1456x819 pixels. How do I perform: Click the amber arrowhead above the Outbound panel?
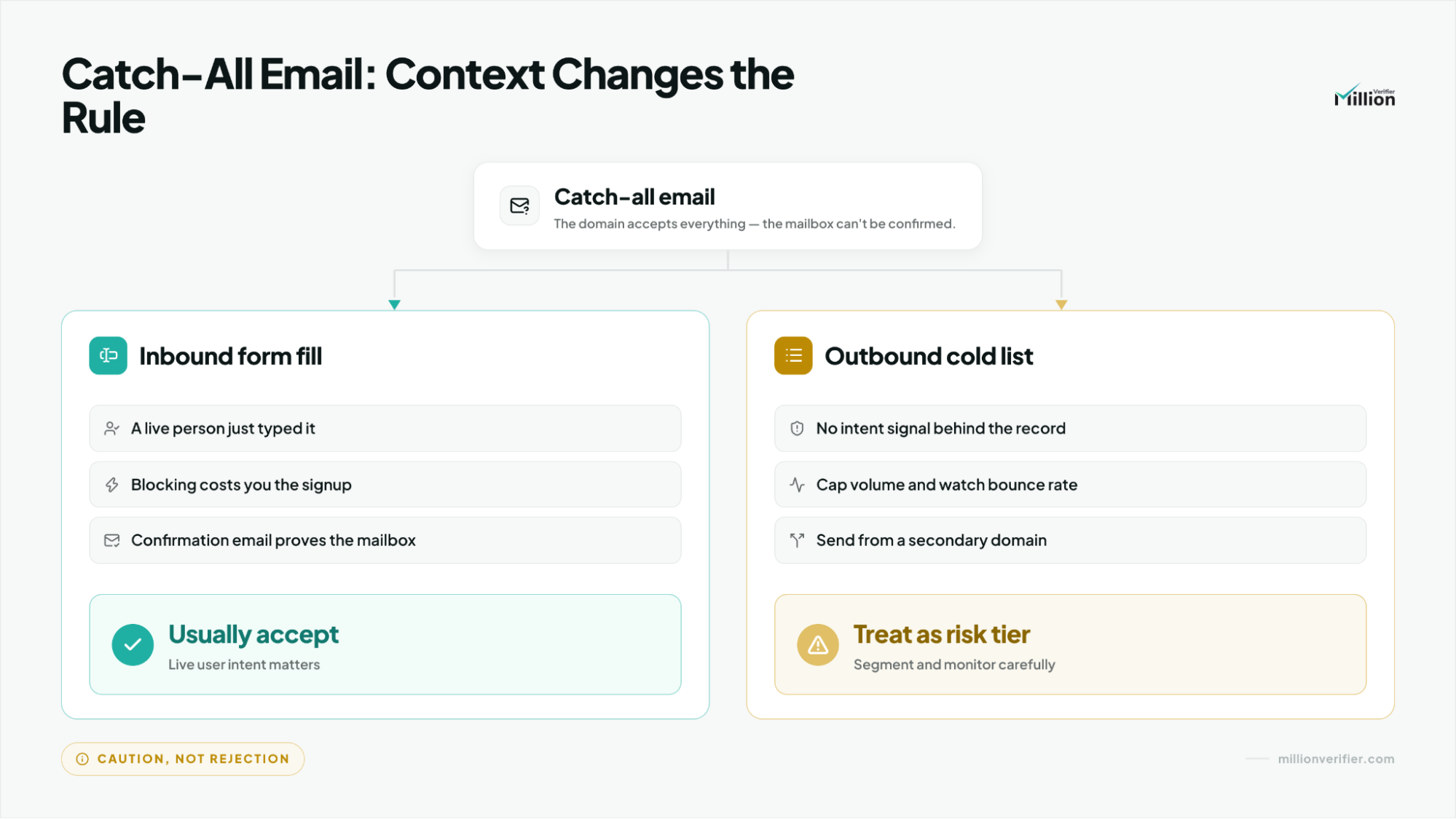[1061, 305]
